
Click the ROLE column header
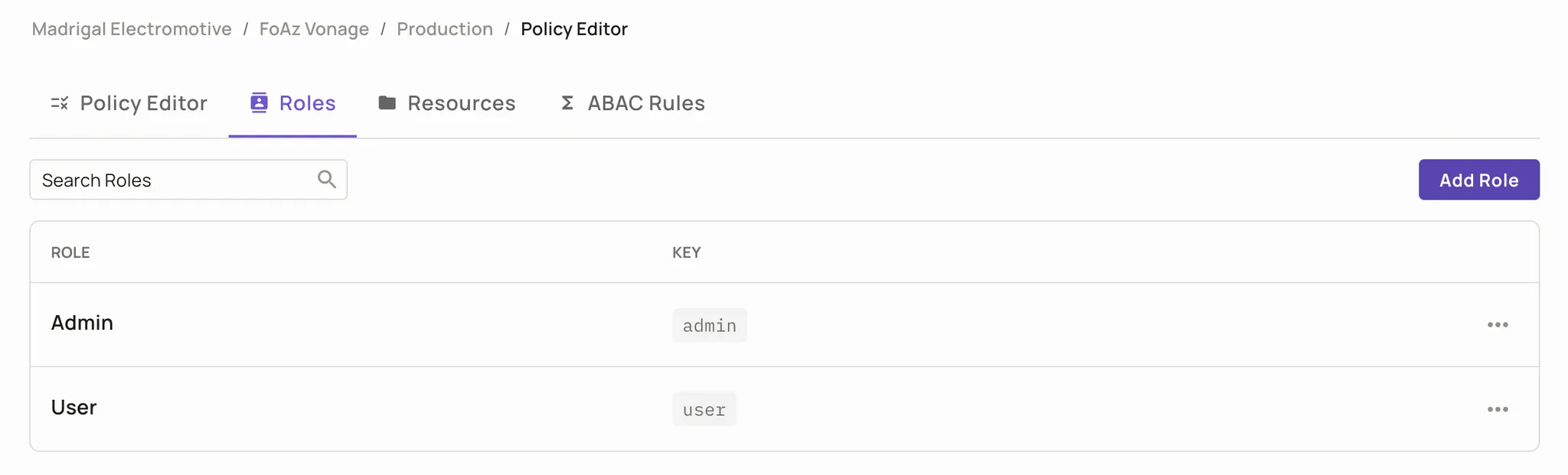(70, 252)
